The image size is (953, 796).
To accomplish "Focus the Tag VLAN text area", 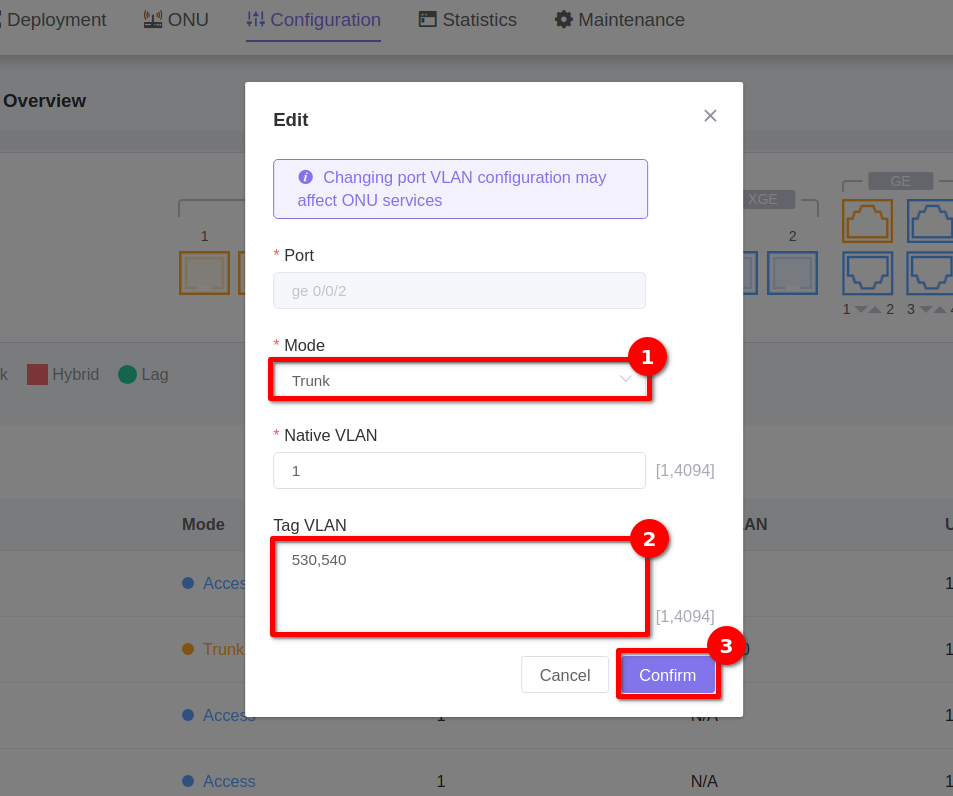I will tap(459, 586).
